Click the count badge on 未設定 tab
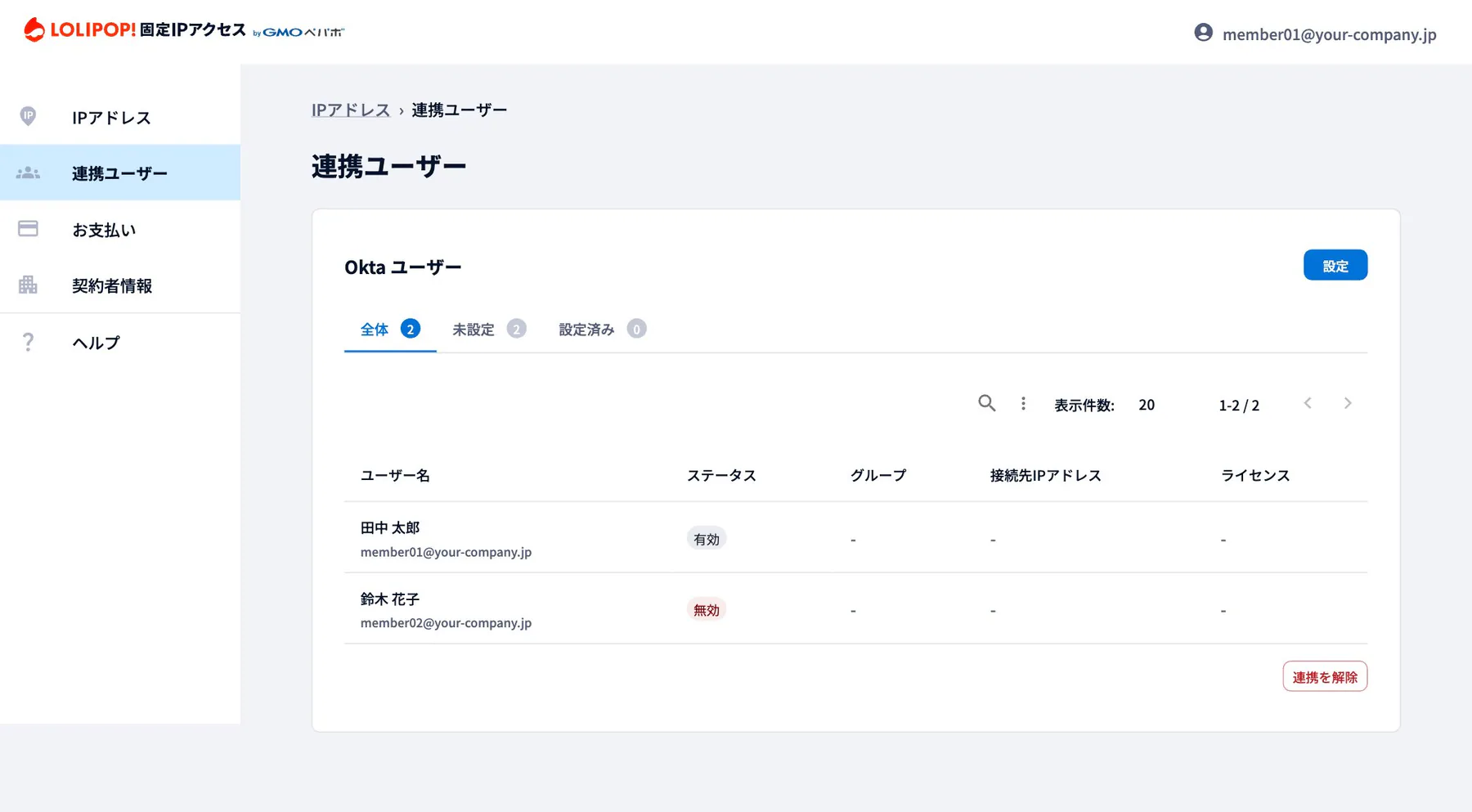This screenshot has width=1472, height=812. click(x=516, y=329)
